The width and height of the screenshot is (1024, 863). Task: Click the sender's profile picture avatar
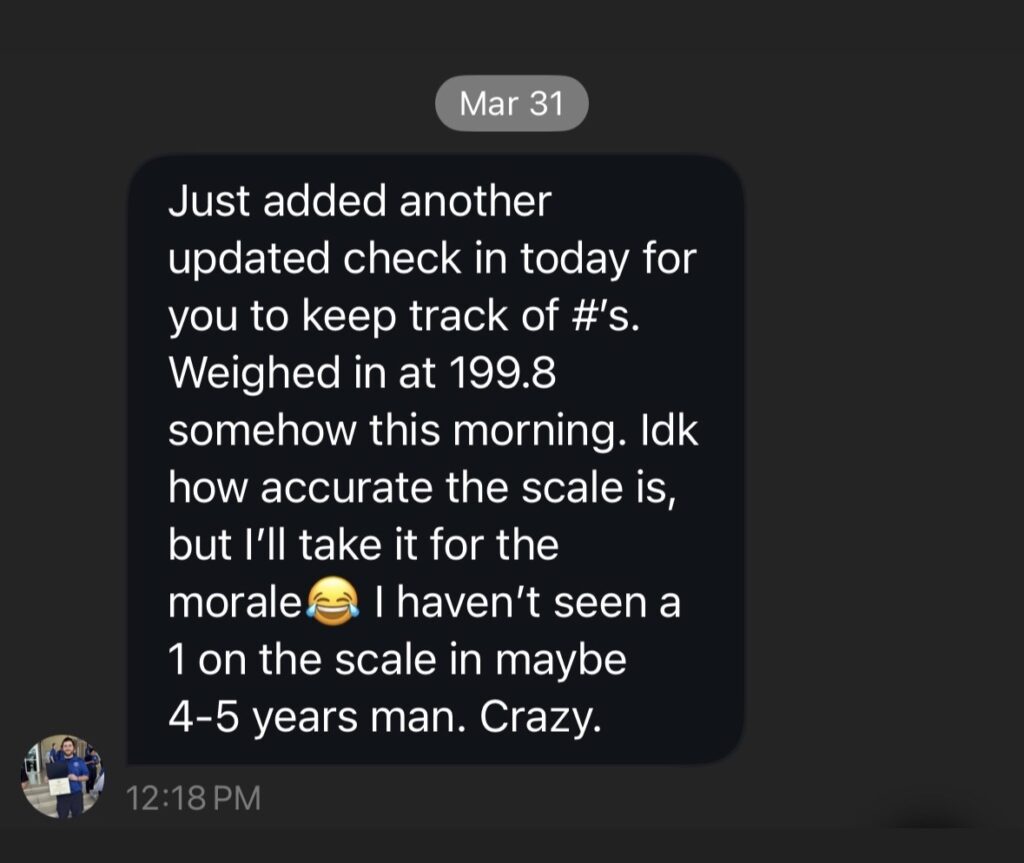pos(62,777)
